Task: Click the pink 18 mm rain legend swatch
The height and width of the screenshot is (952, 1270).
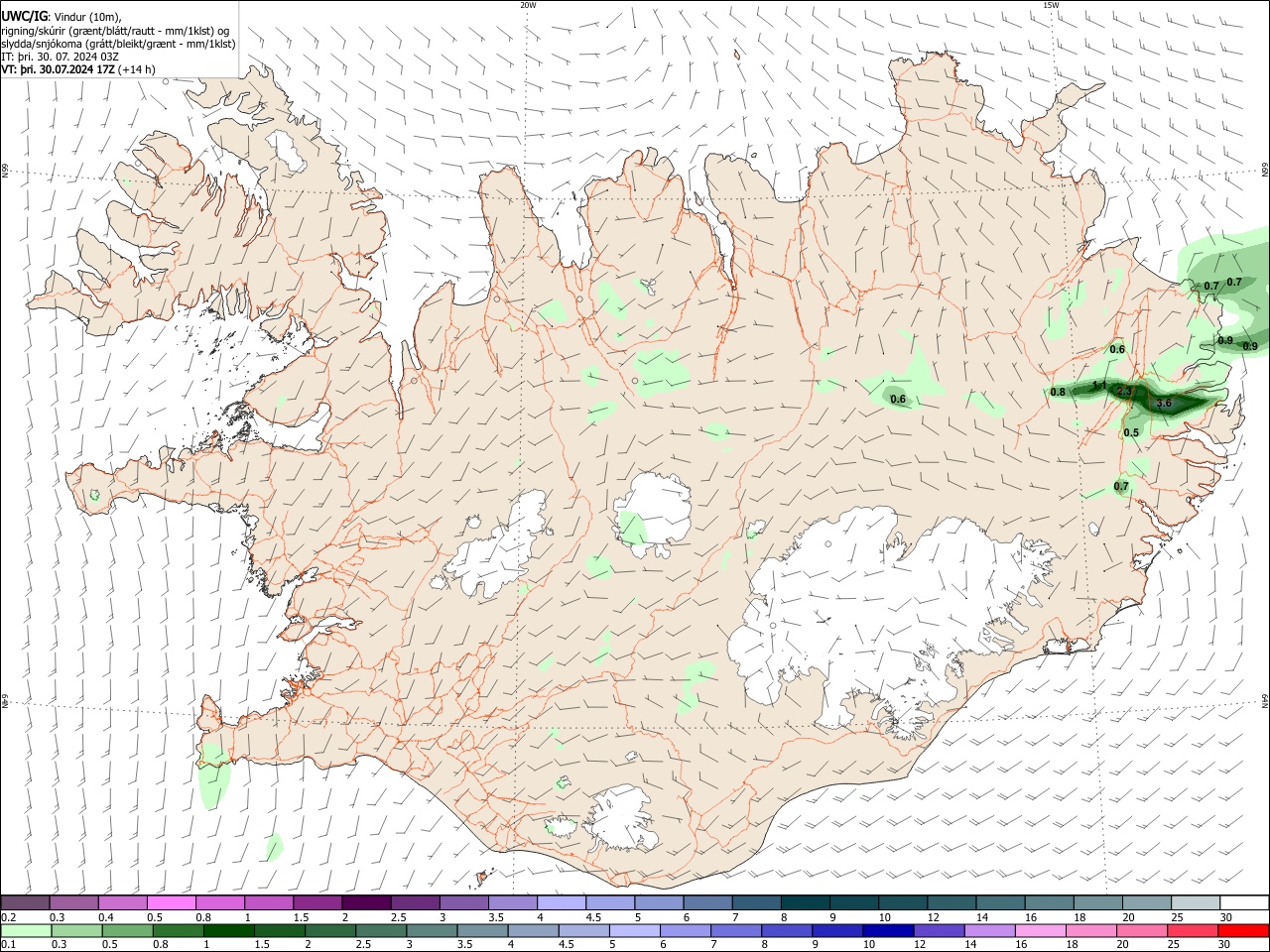Action: click(x=1091, y=931)
